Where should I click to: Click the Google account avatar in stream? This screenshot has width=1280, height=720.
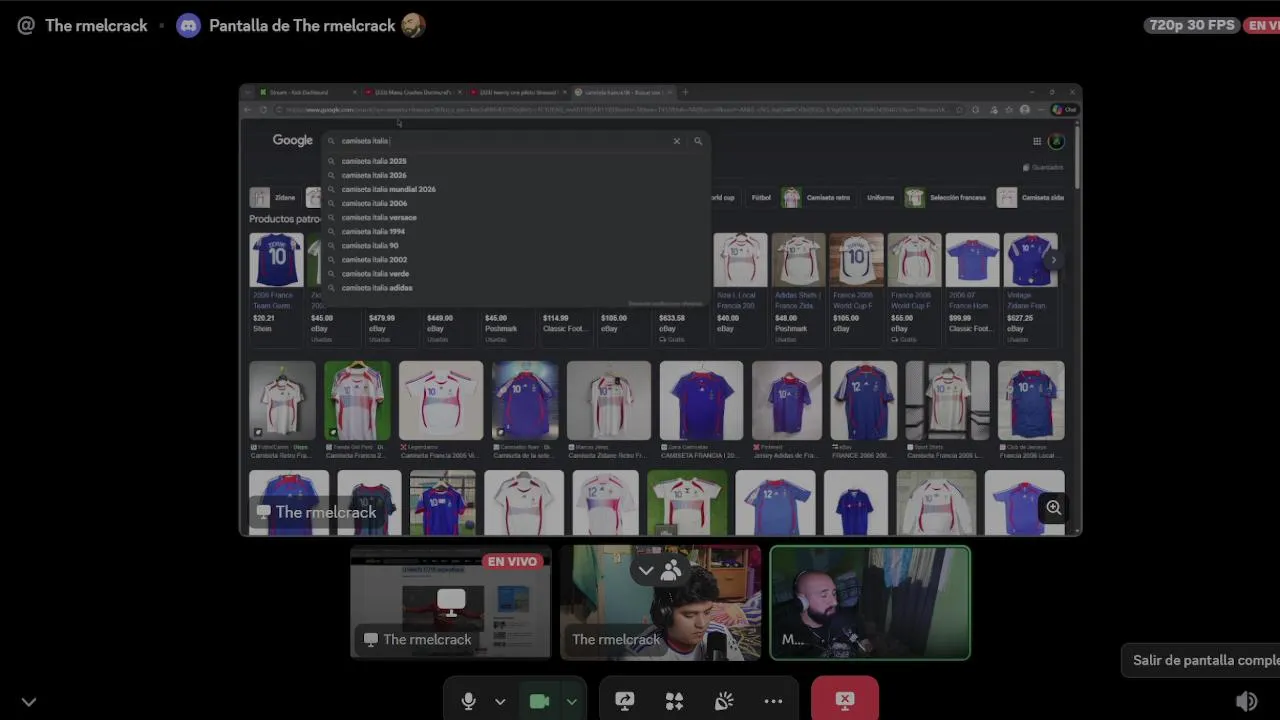click(x=1056, y=141)
